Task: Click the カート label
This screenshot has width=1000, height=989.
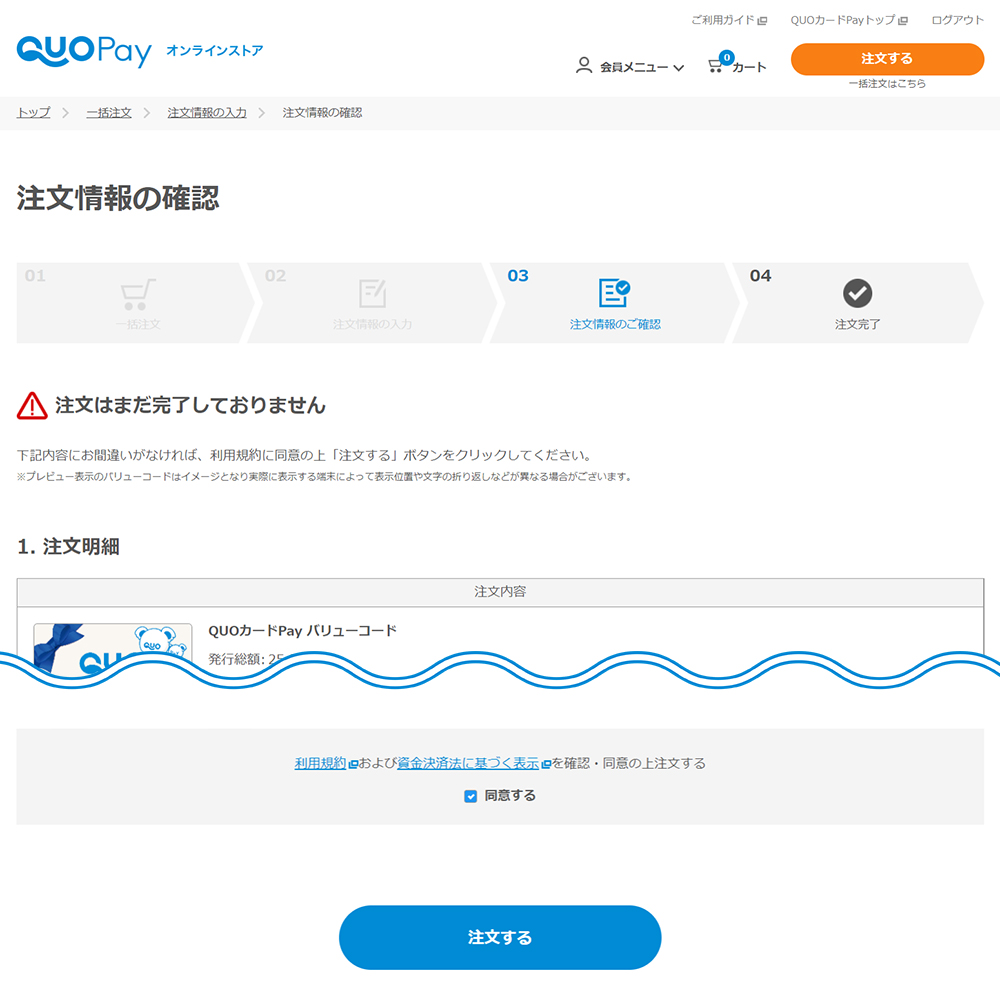Action: [749, 68]
